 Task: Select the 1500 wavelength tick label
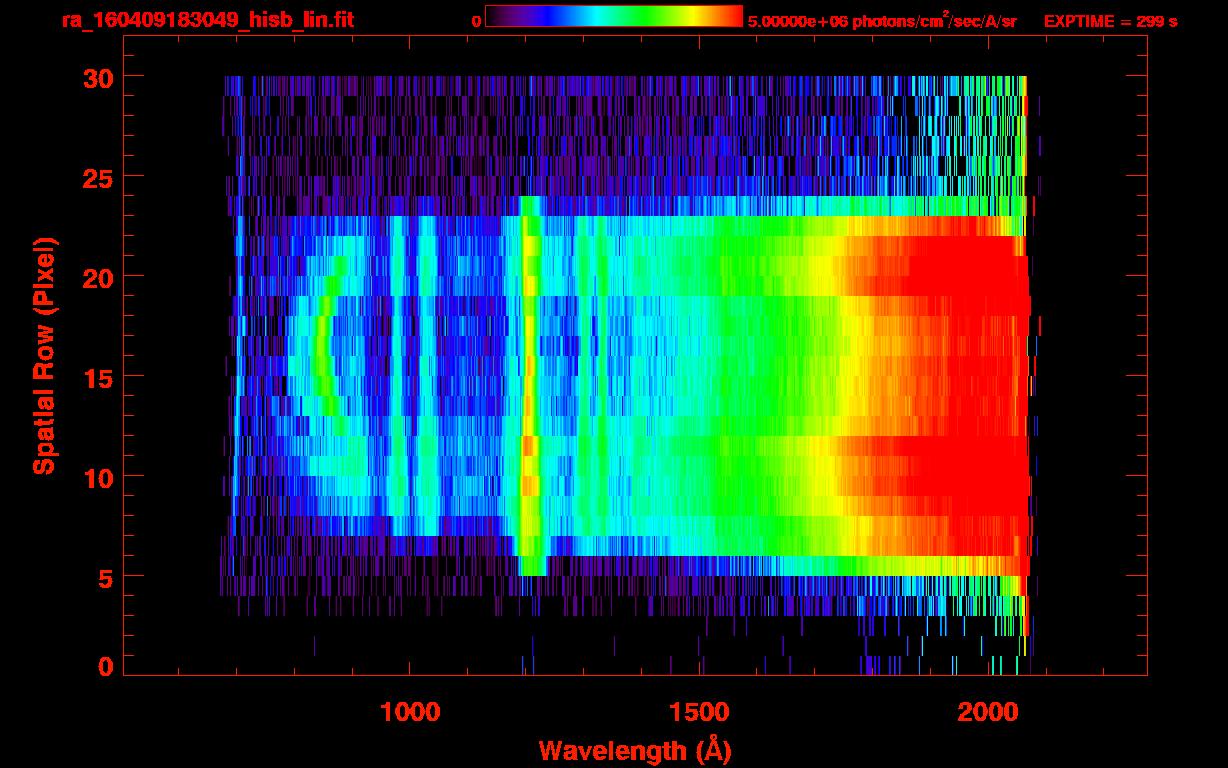(699, 711)
